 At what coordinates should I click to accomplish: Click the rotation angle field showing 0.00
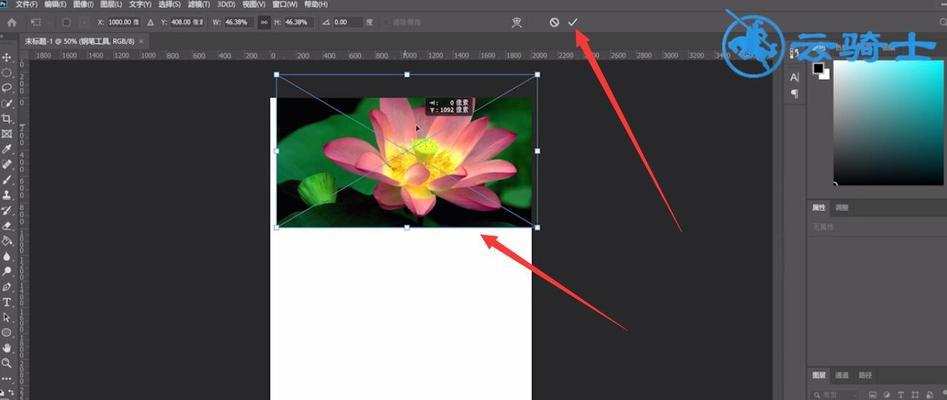tap(347, 22)
